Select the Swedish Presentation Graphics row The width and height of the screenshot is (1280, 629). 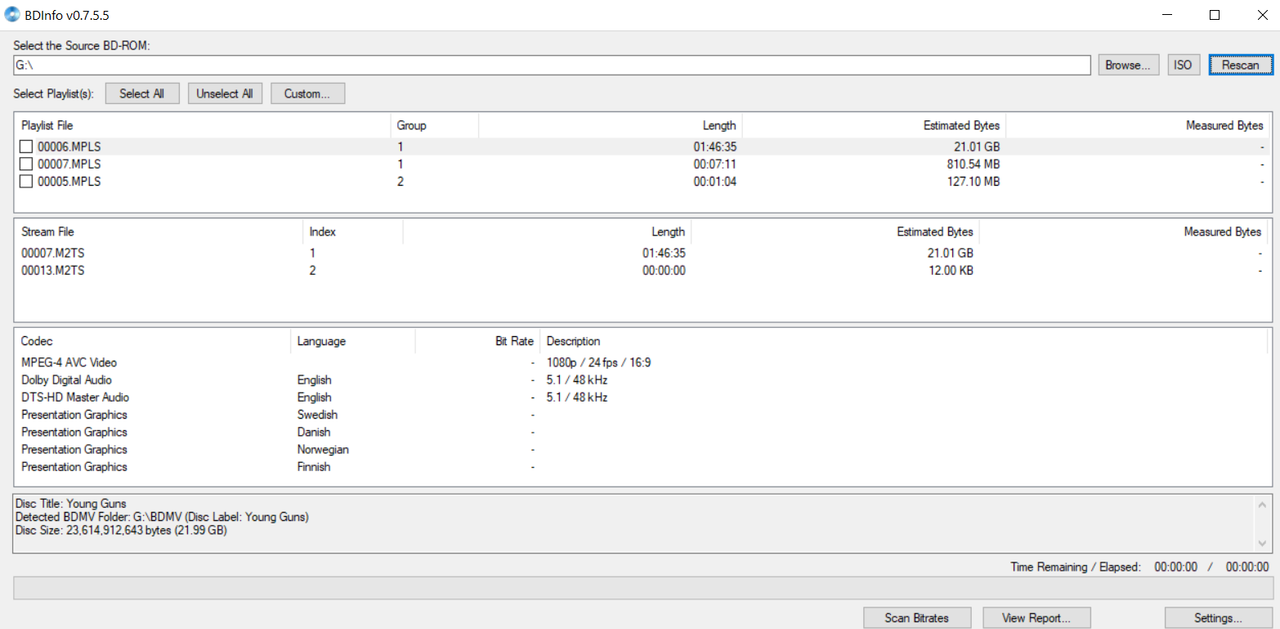click(642, 415)
